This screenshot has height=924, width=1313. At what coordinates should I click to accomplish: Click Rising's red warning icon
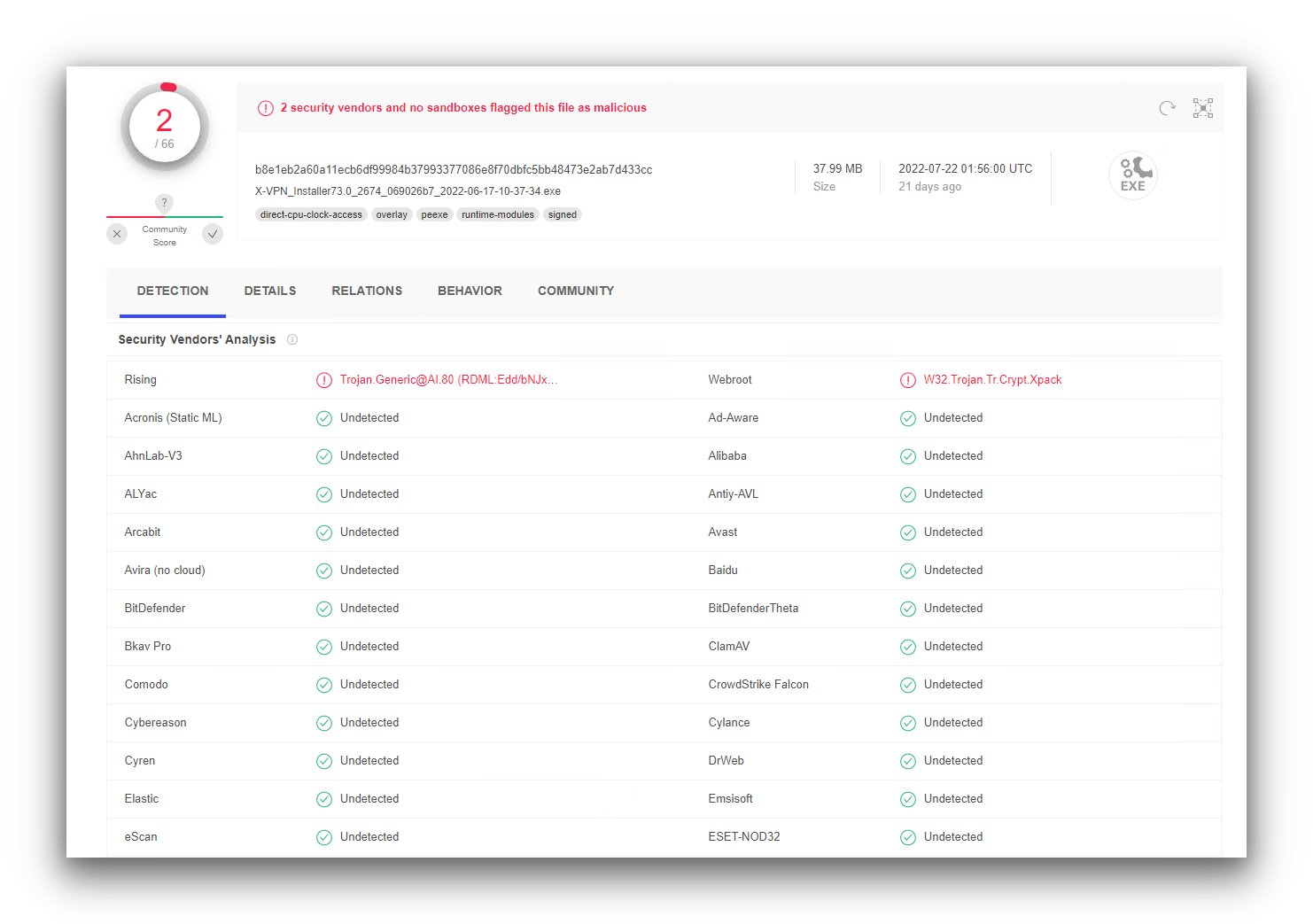pos(324,380)
